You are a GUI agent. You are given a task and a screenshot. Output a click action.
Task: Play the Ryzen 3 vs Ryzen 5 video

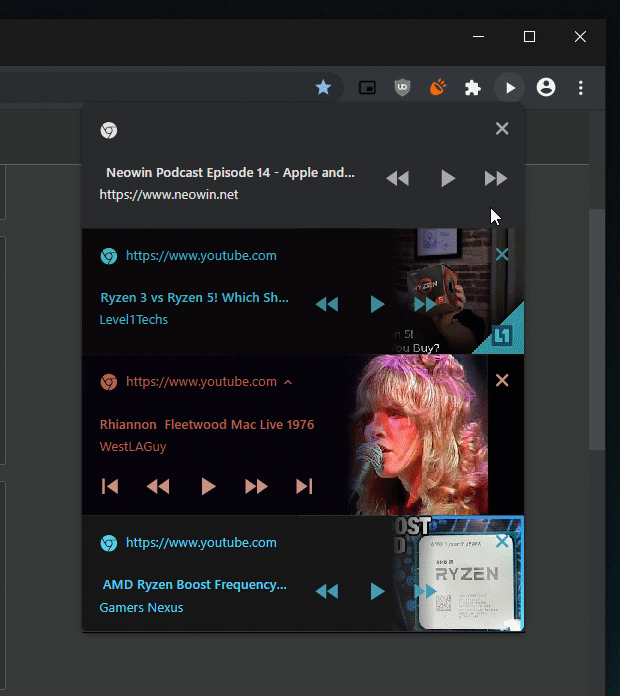click(x=377, y=304)
